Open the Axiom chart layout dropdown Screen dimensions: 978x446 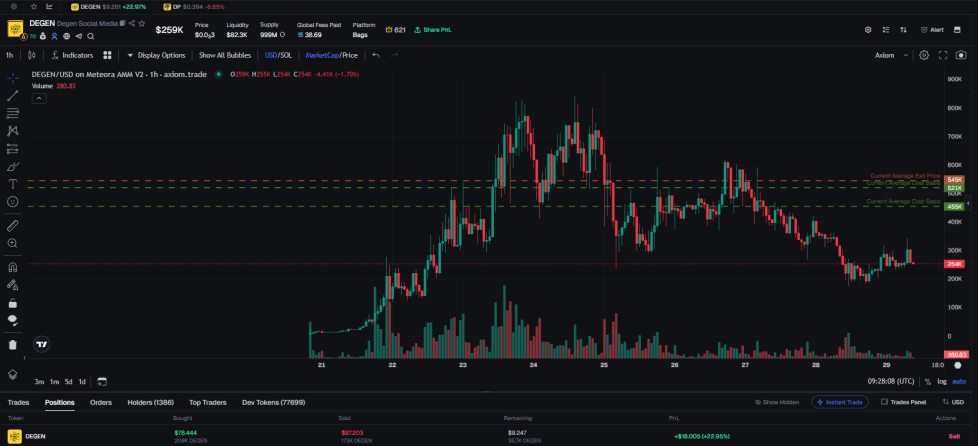pos(892,55)
